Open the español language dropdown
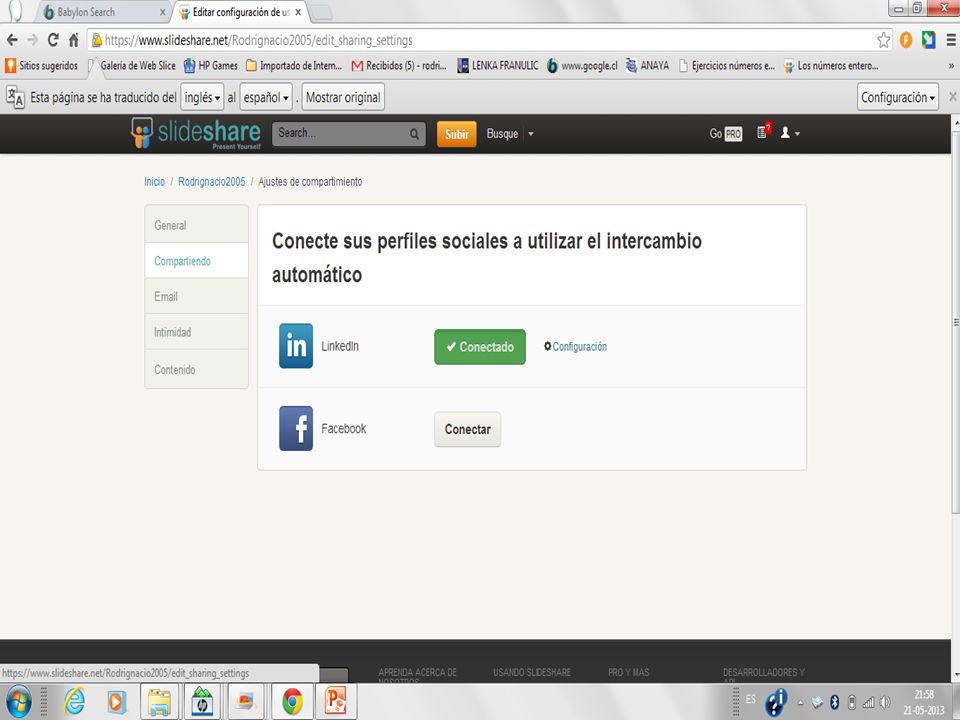The image size is (960, 720). coord(266,97)
